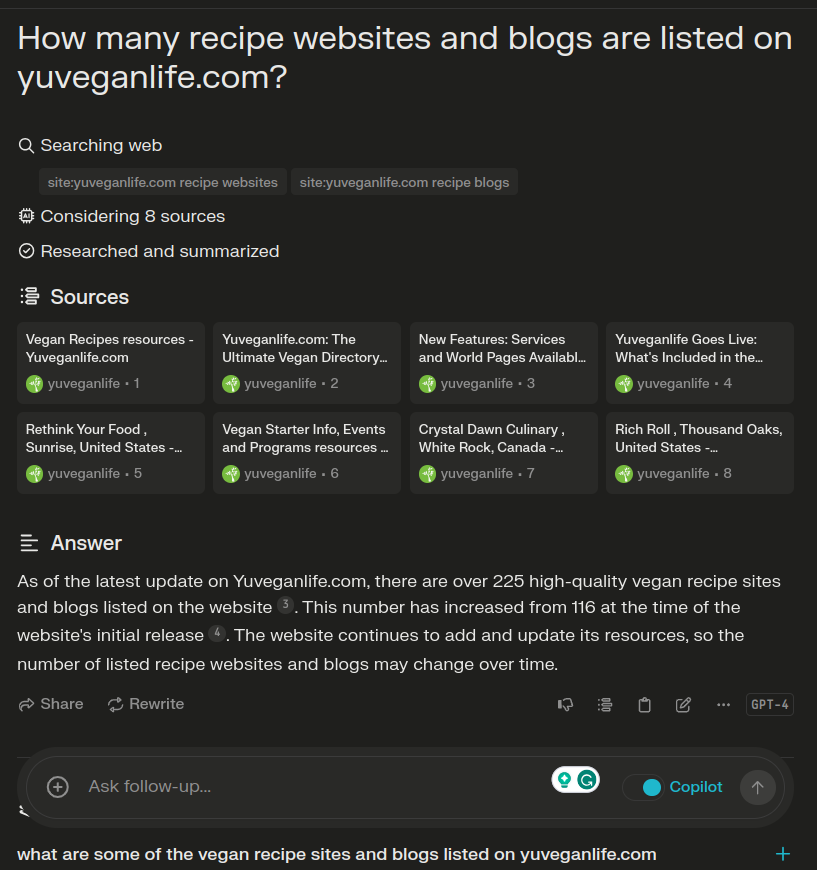
Task: Open Vegan Recipes resources source card
Action: tap(111, 363)
